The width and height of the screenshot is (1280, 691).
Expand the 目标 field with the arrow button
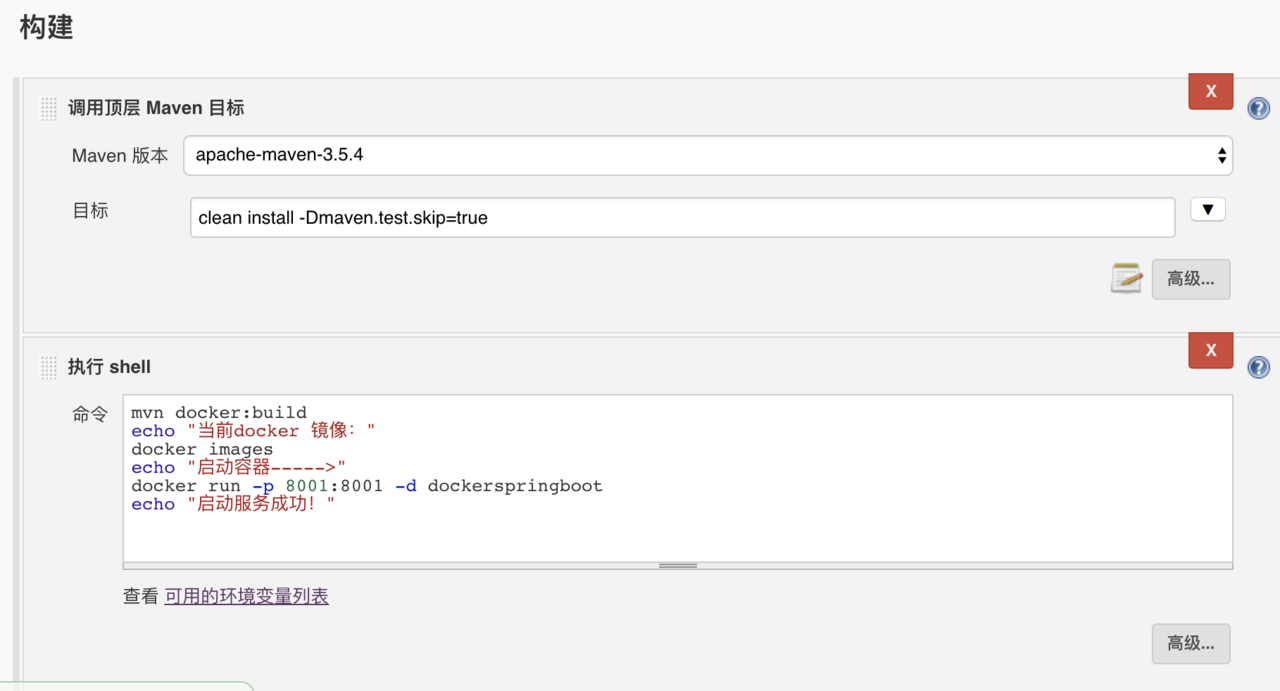(1208, 210)
